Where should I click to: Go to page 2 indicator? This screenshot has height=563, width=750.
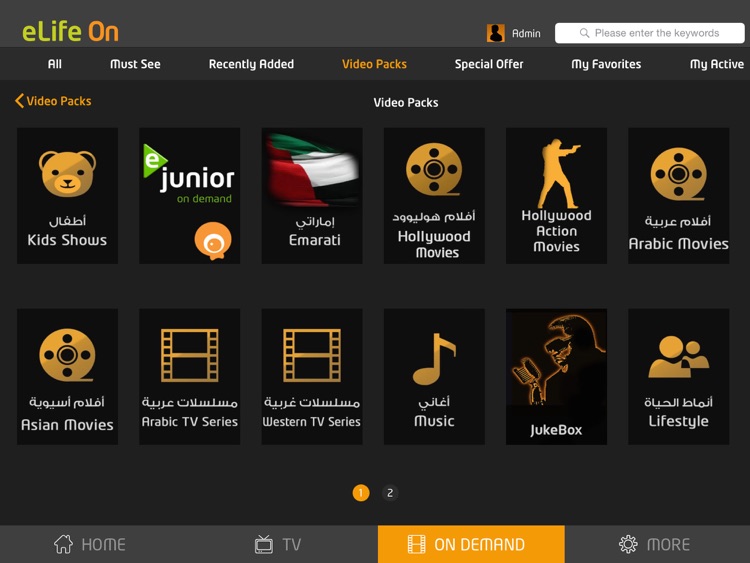pos(390,493)
